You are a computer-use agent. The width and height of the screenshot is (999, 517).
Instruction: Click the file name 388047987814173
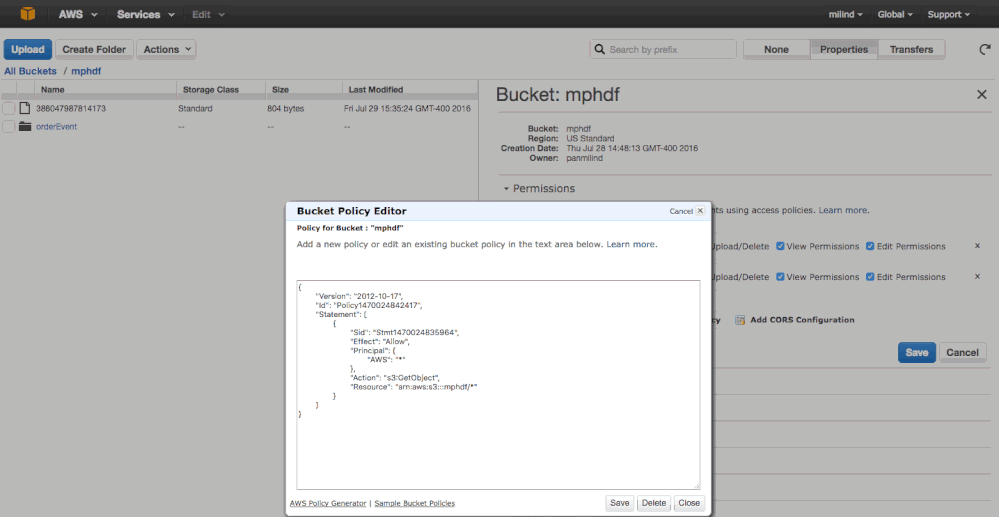pyautogui.click(x=71, y=108)
